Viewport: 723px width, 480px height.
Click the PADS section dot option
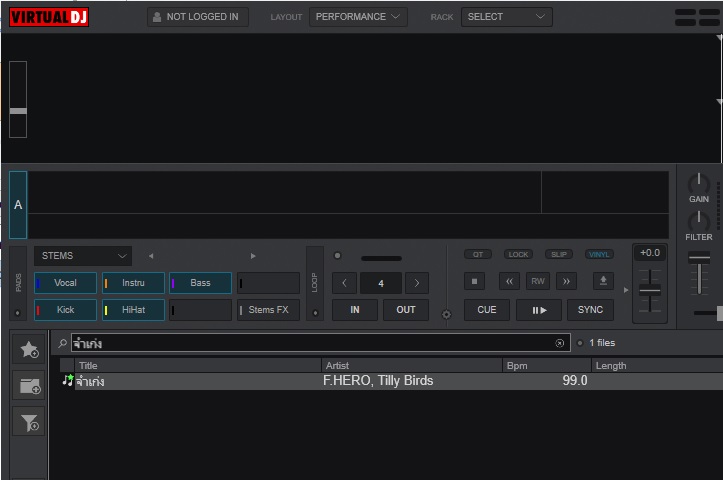pos(18,313)
